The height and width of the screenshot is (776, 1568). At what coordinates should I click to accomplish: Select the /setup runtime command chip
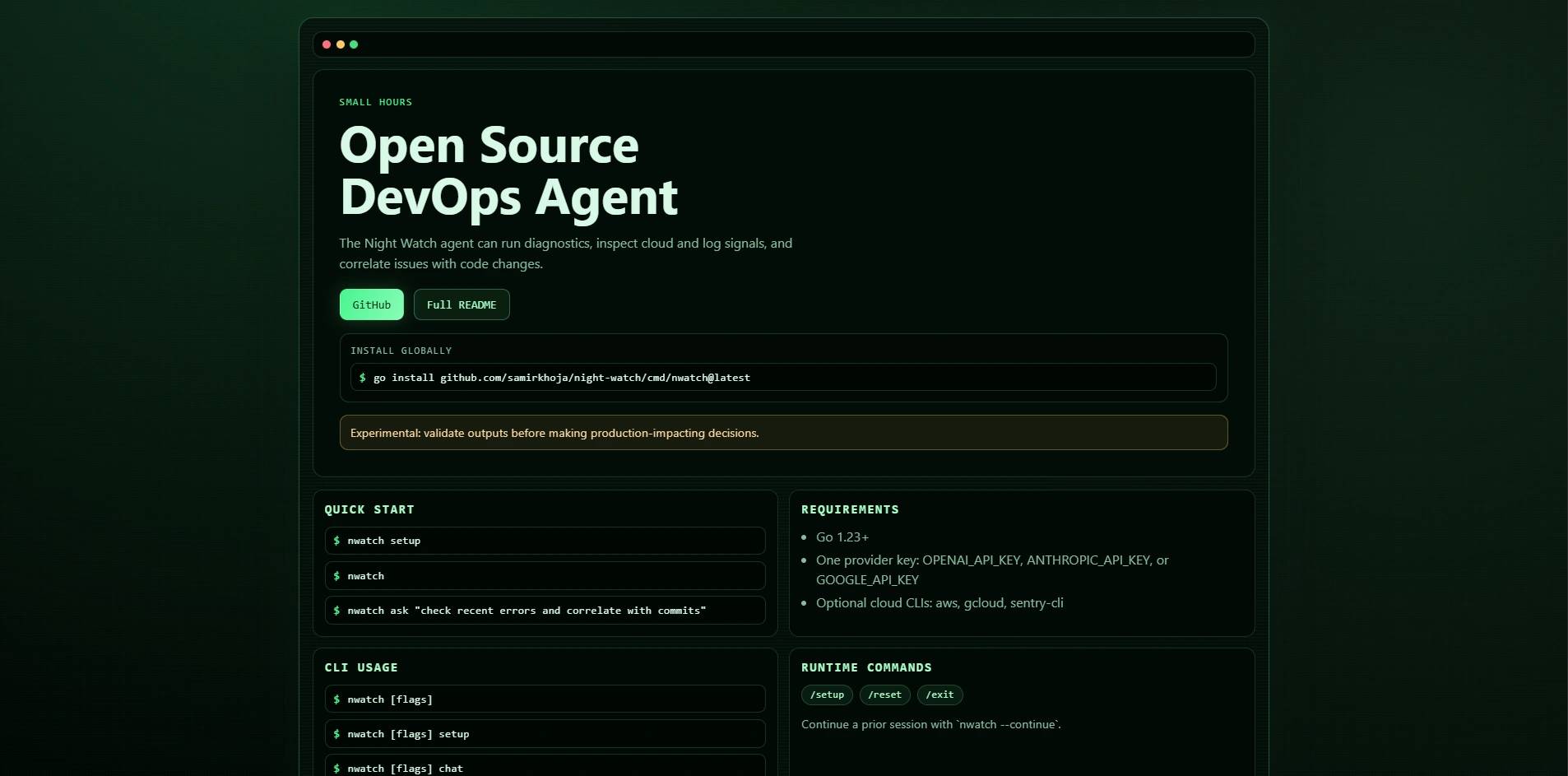[827, 695]
